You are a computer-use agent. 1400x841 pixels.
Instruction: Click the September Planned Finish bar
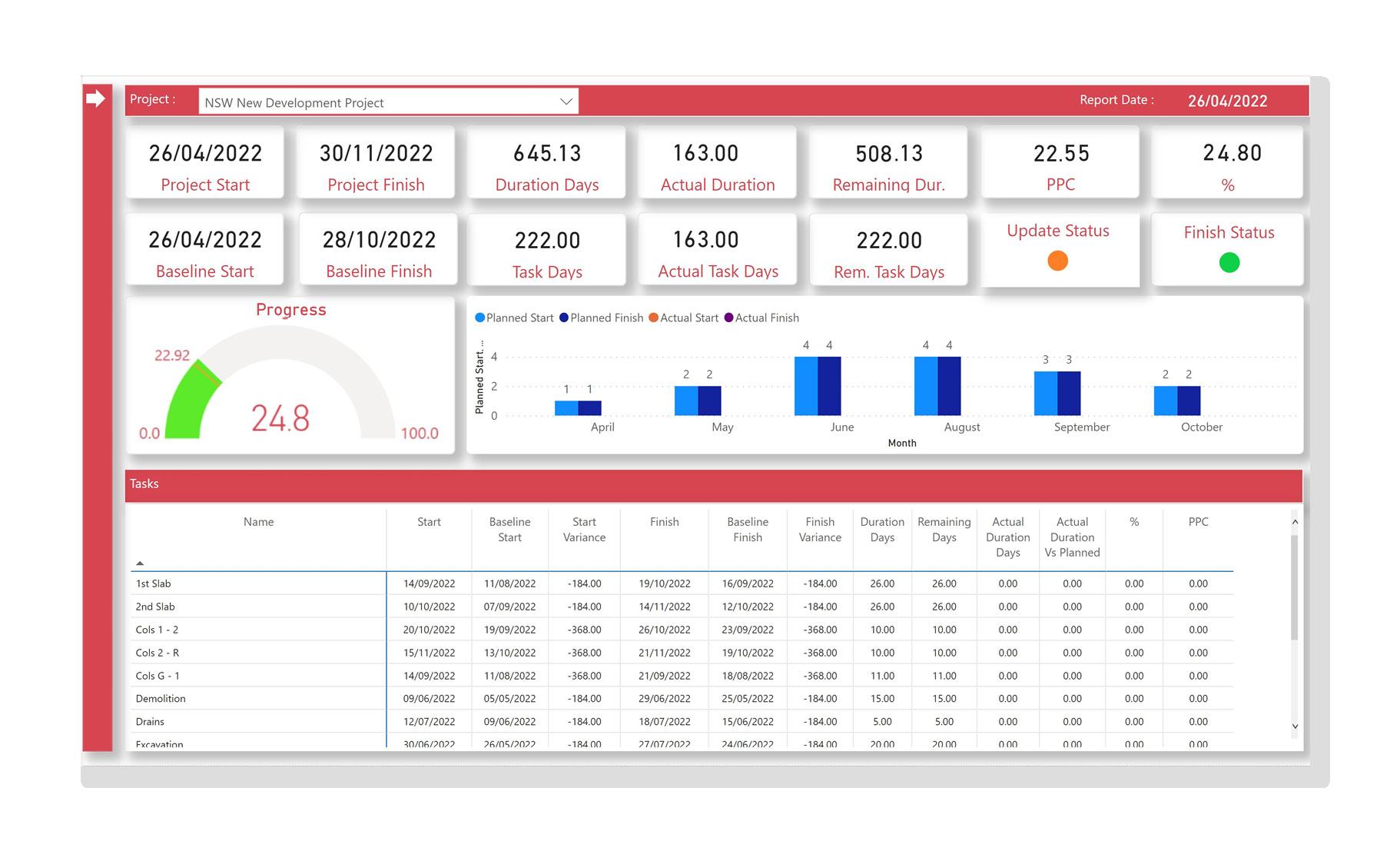(1069, 394)
